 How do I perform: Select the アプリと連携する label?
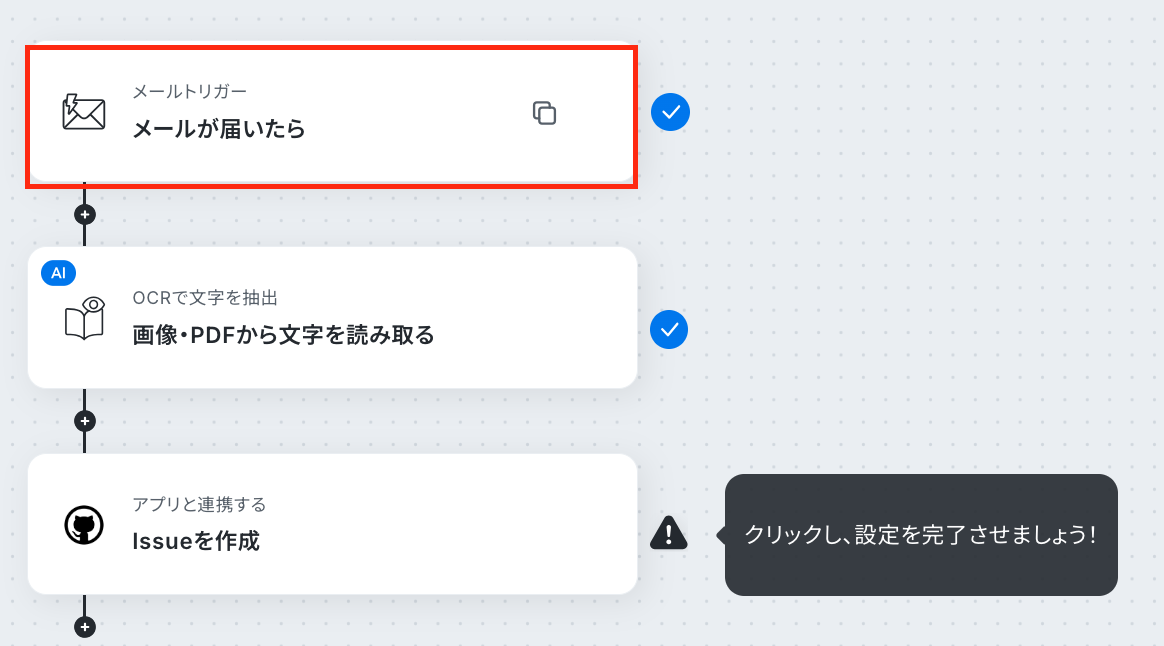click(x=199, y=504)
